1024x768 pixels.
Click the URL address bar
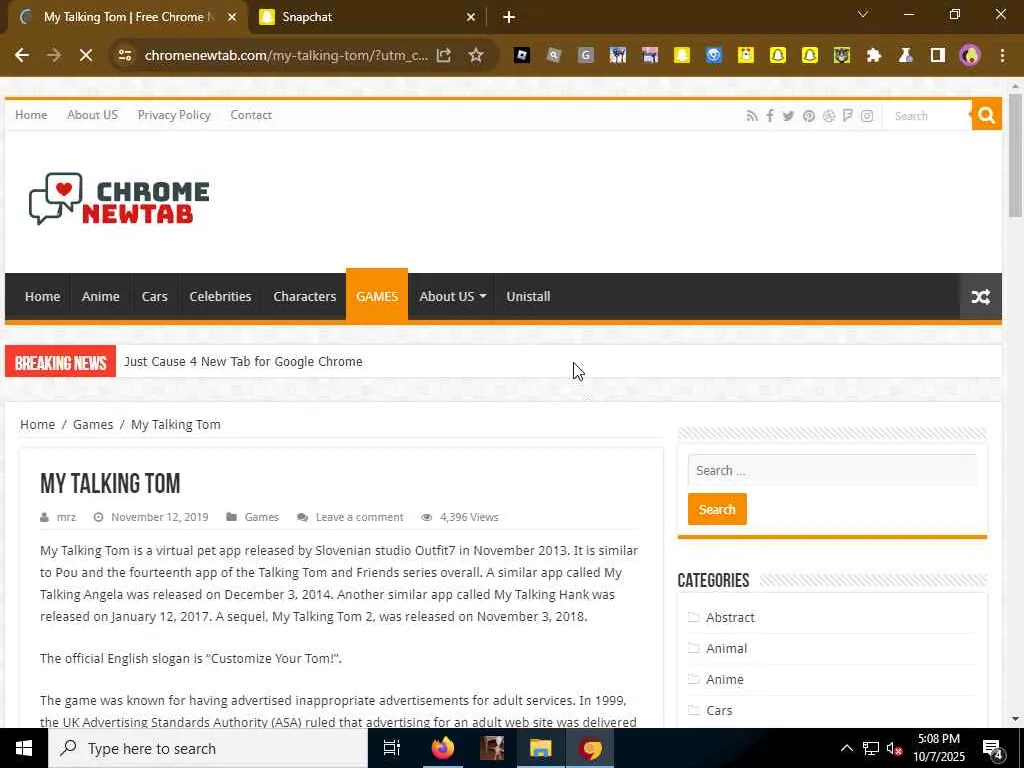[286, 56]
